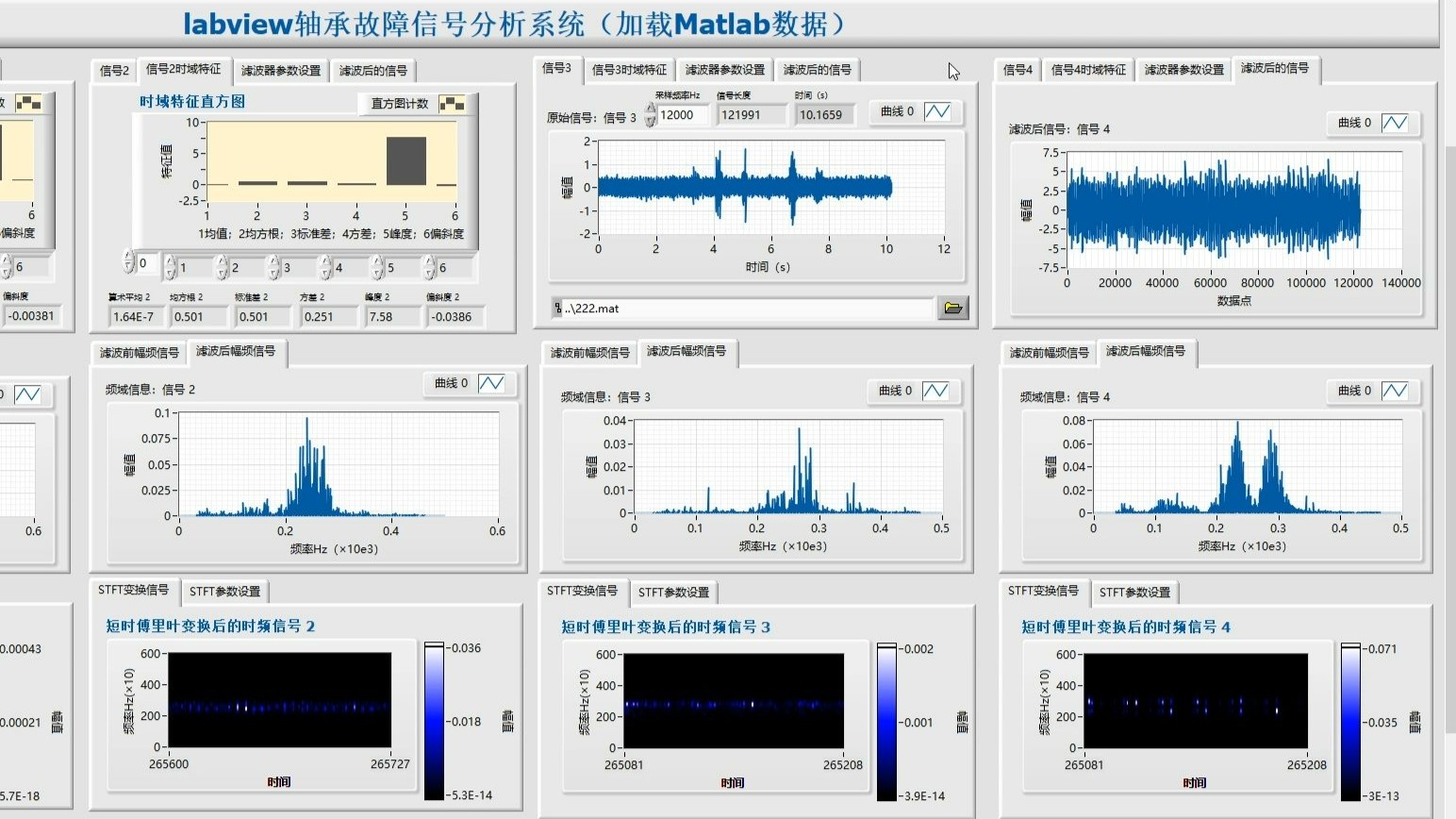The image size is (1456, 819).
Task: Click the 曲线 0 icon for 频域信息 信号 4
Action: click(x=1395, y=391)
